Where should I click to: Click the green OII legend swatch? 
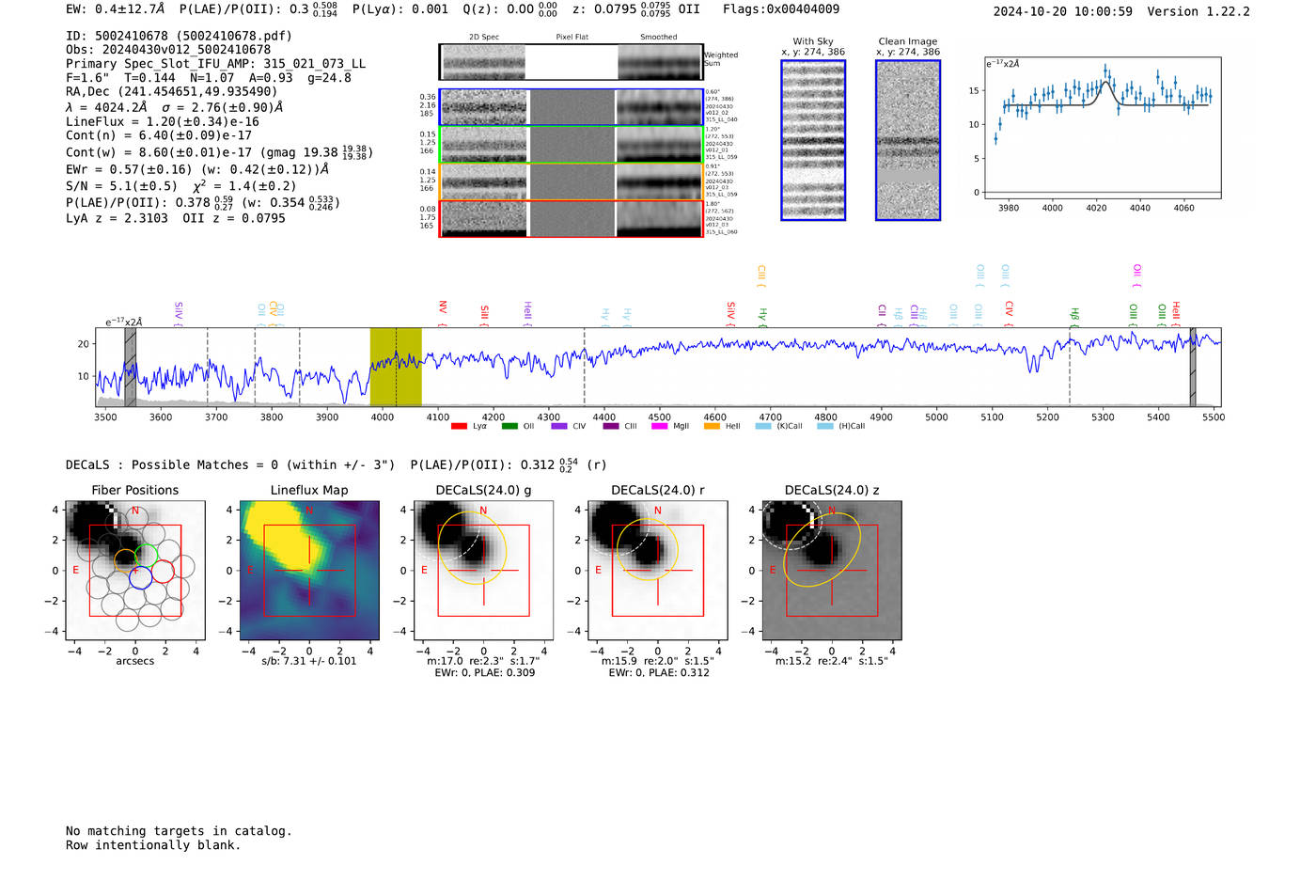point(509,426)
